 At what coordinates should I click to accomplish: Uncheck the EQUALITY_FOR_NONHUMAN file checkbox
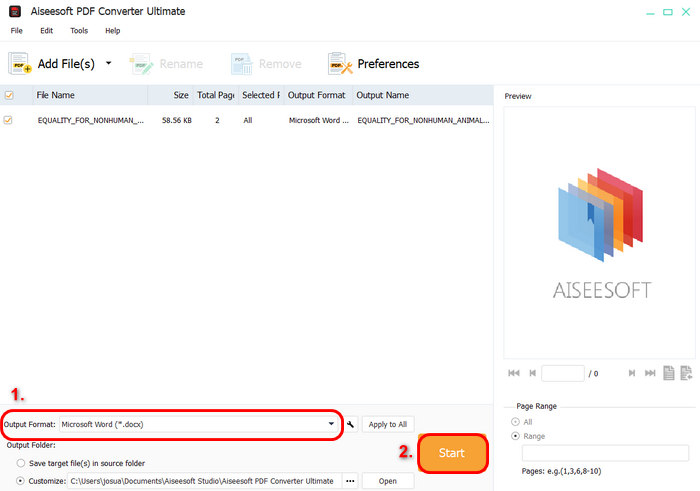click(x=8, y=120)
